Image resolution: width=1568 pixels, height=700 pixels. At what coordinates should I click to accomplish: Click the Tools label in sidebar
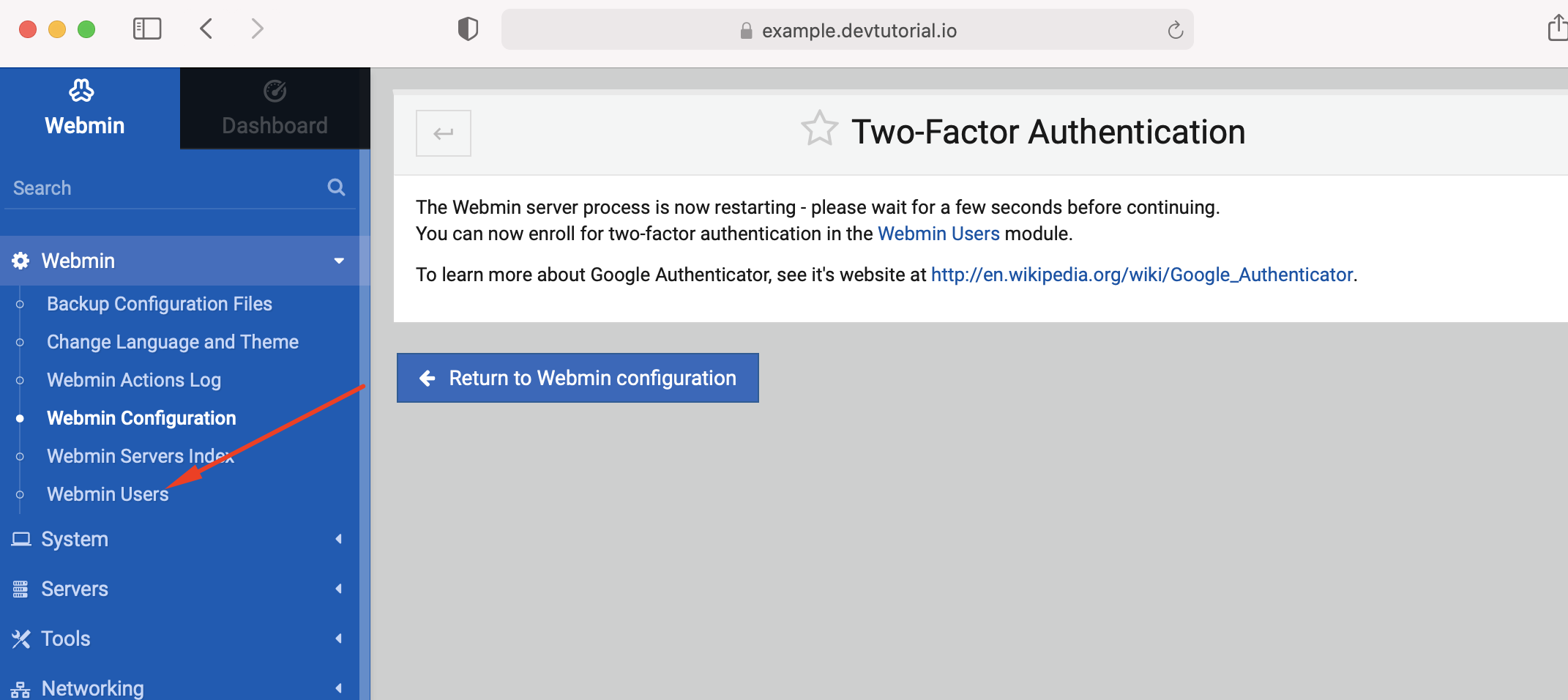(66, 638)
